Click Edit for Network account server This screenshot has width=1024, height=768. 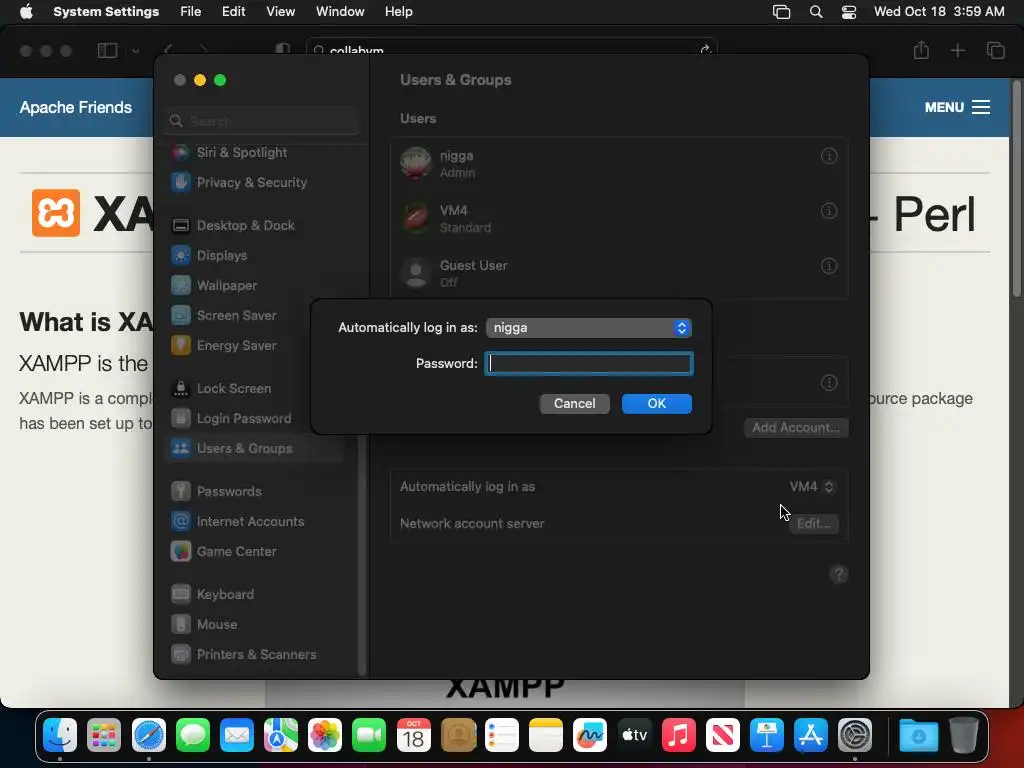[x=813, y=524]
